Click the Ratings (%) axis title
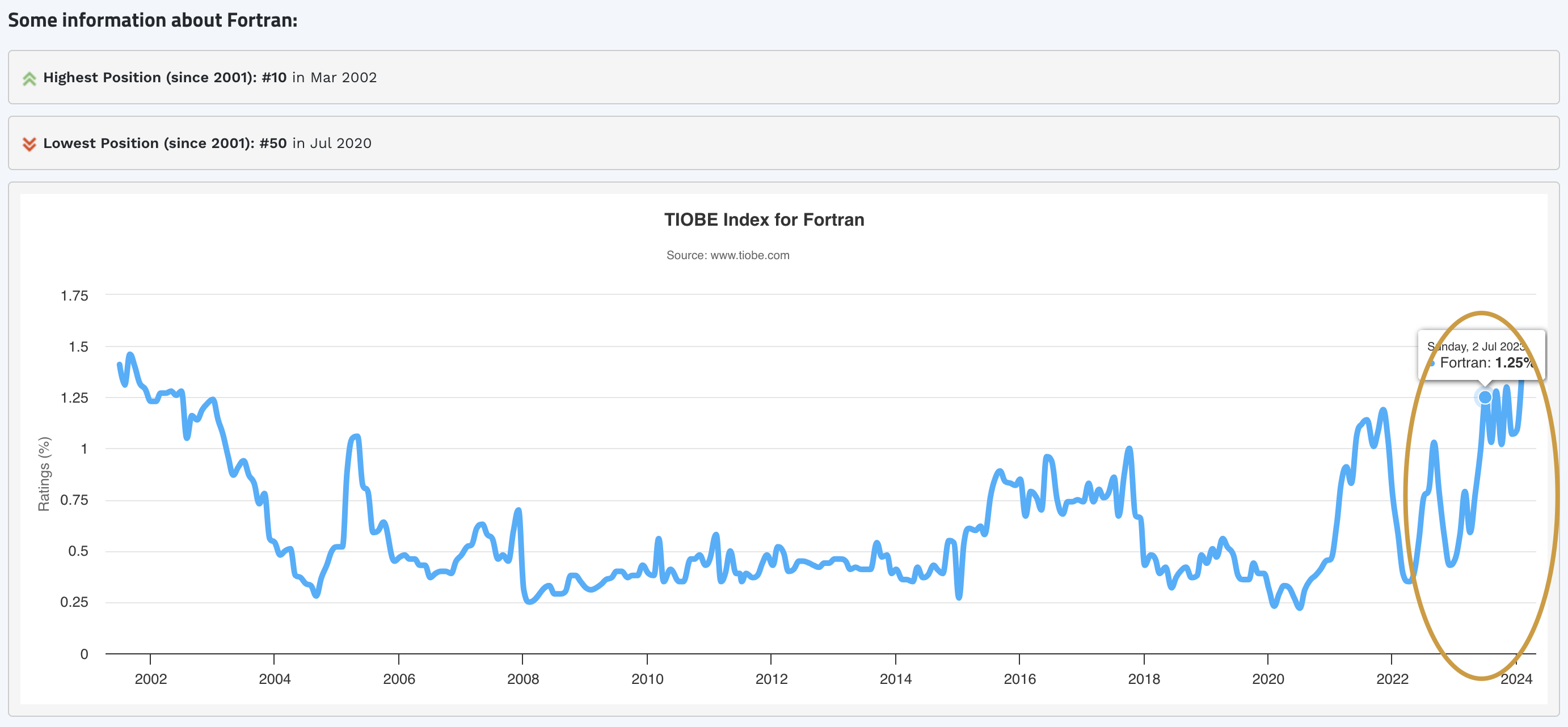1568x727 pixels. pos(44,474)
